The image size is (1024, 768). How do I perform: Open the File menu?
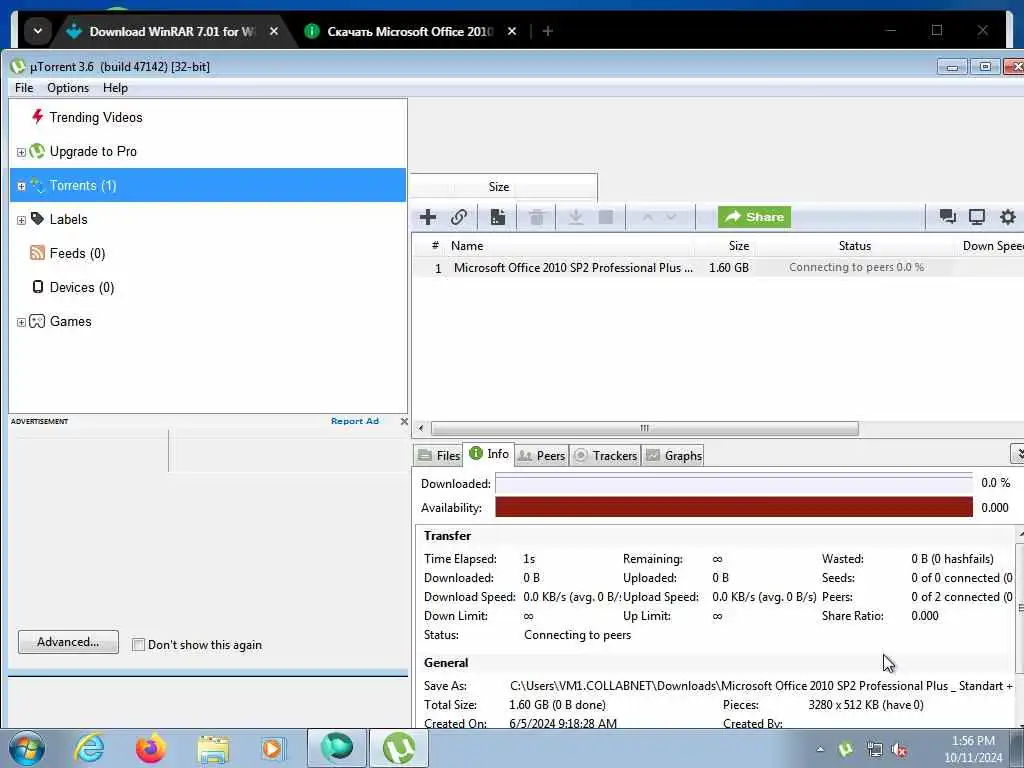pos(24,88)
